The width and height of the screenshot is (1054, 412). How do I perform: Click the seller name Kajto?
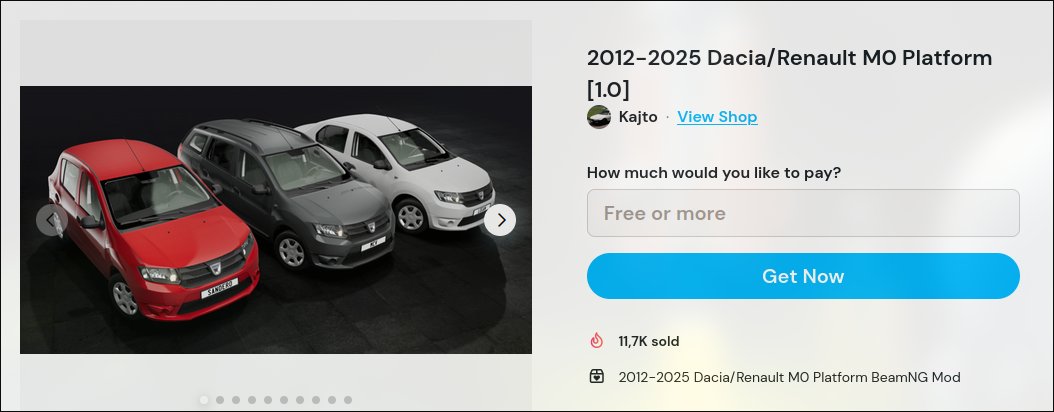pyautogui.click(x=638, y=117)
